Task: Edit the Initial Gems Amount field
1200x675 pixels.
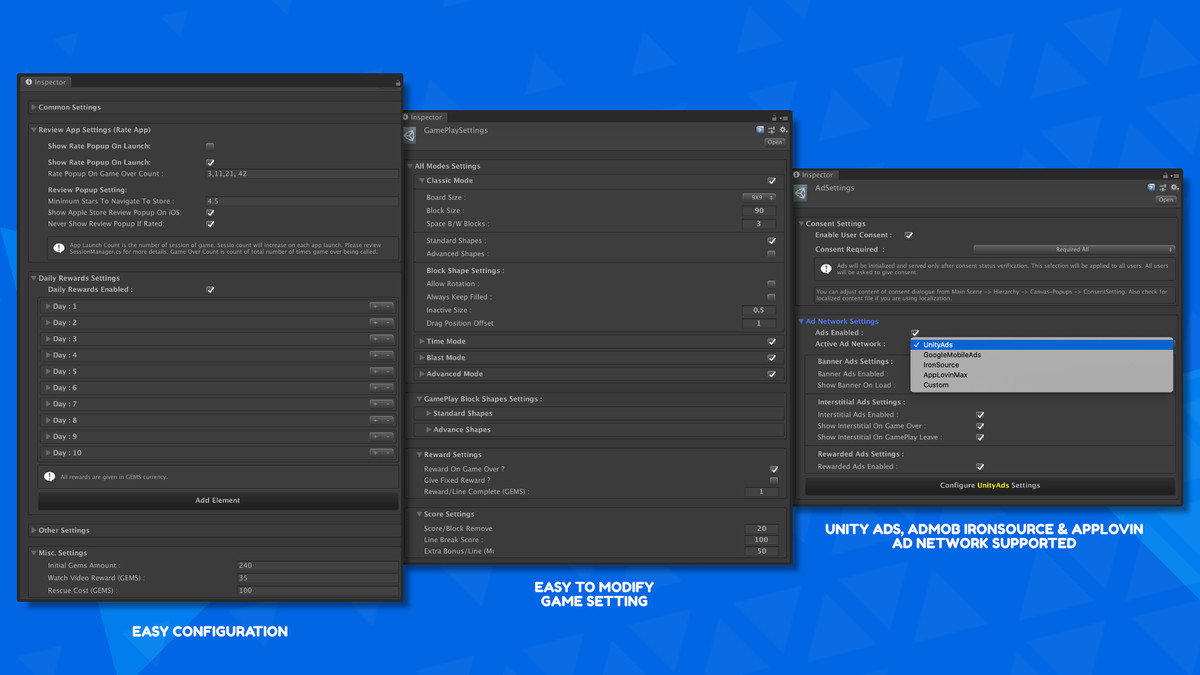Action: pos(317,566)
